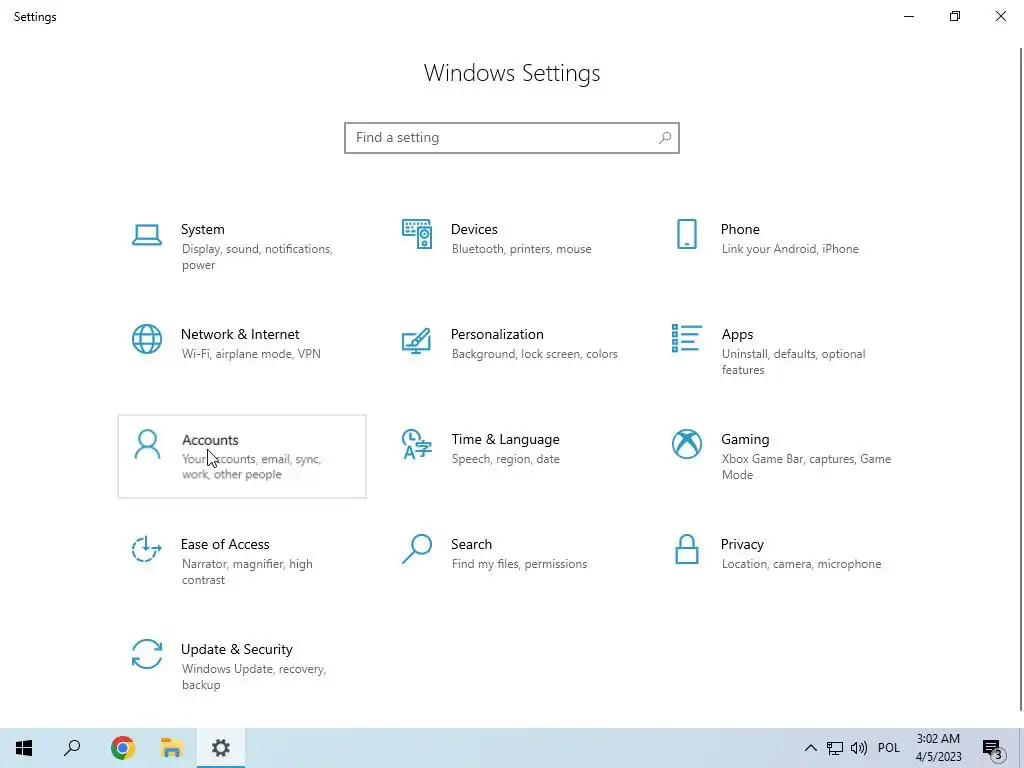Click the Gaming Xbox logo icon
Image resolution: width=1024 pixels, height=768 pixels.
[x=686, y=444]
